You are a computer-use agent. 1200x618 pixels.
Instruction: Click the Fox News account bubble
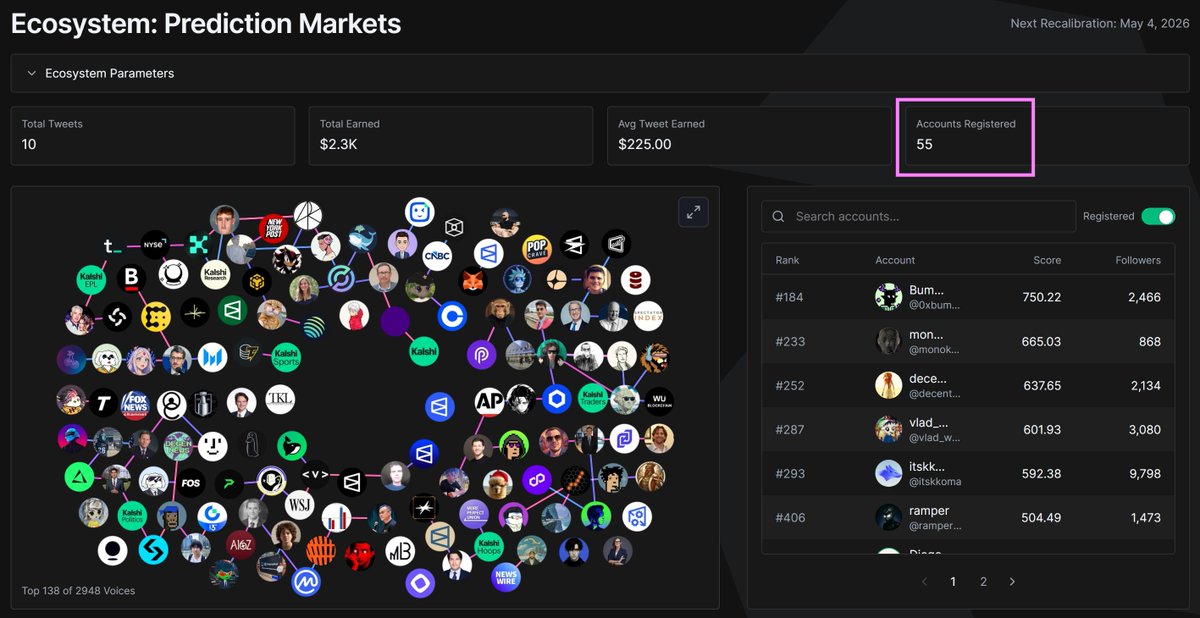135,404
